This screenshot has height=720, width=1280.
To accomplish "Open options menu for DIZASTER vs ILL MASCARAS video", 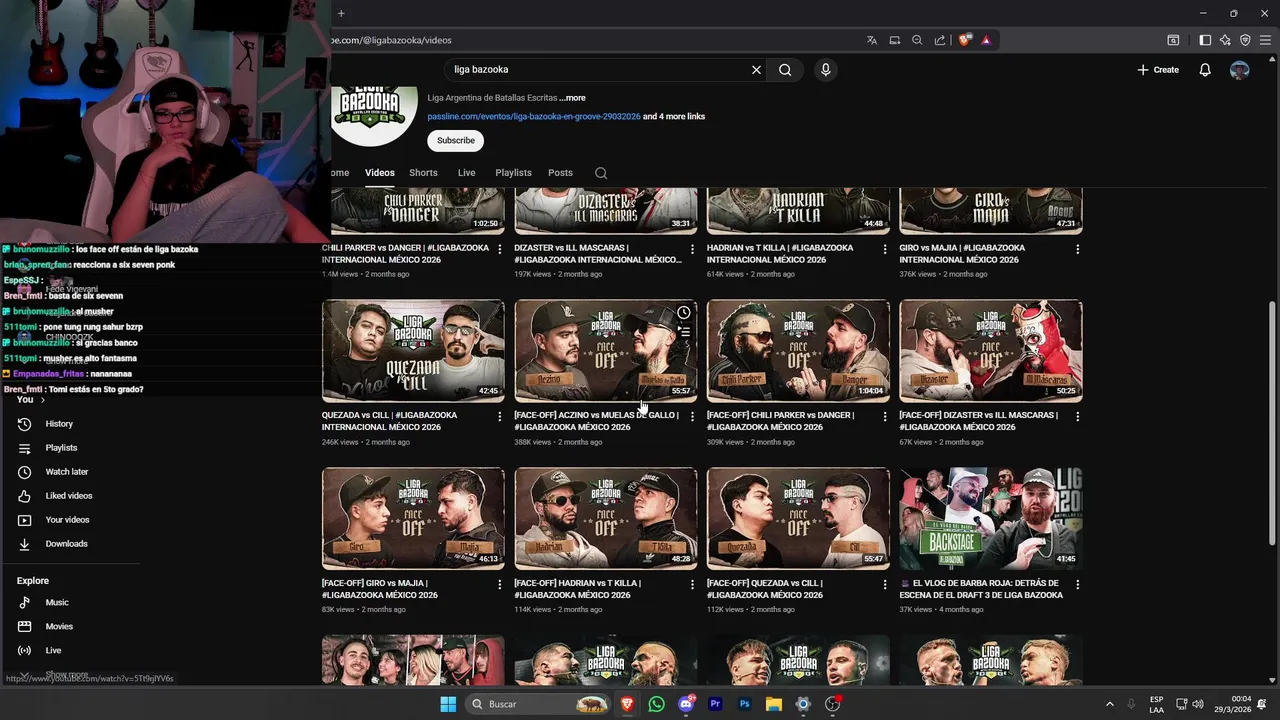I will click(x=692, y=249).
